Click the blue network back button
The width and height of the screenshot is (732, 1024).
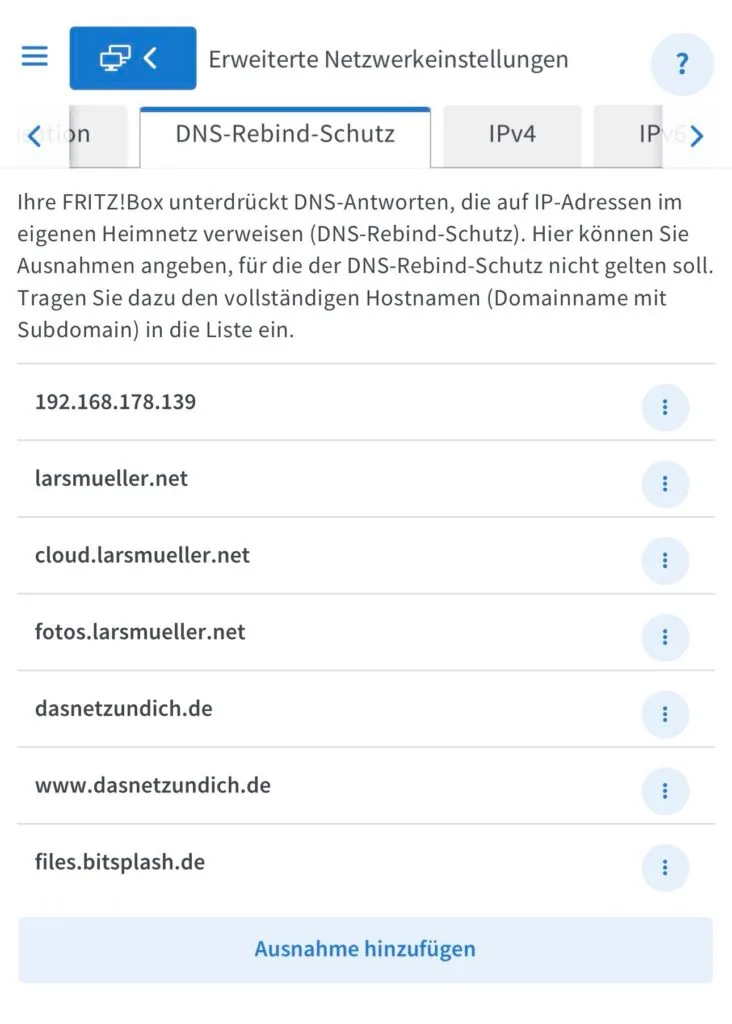coord(133,58)
